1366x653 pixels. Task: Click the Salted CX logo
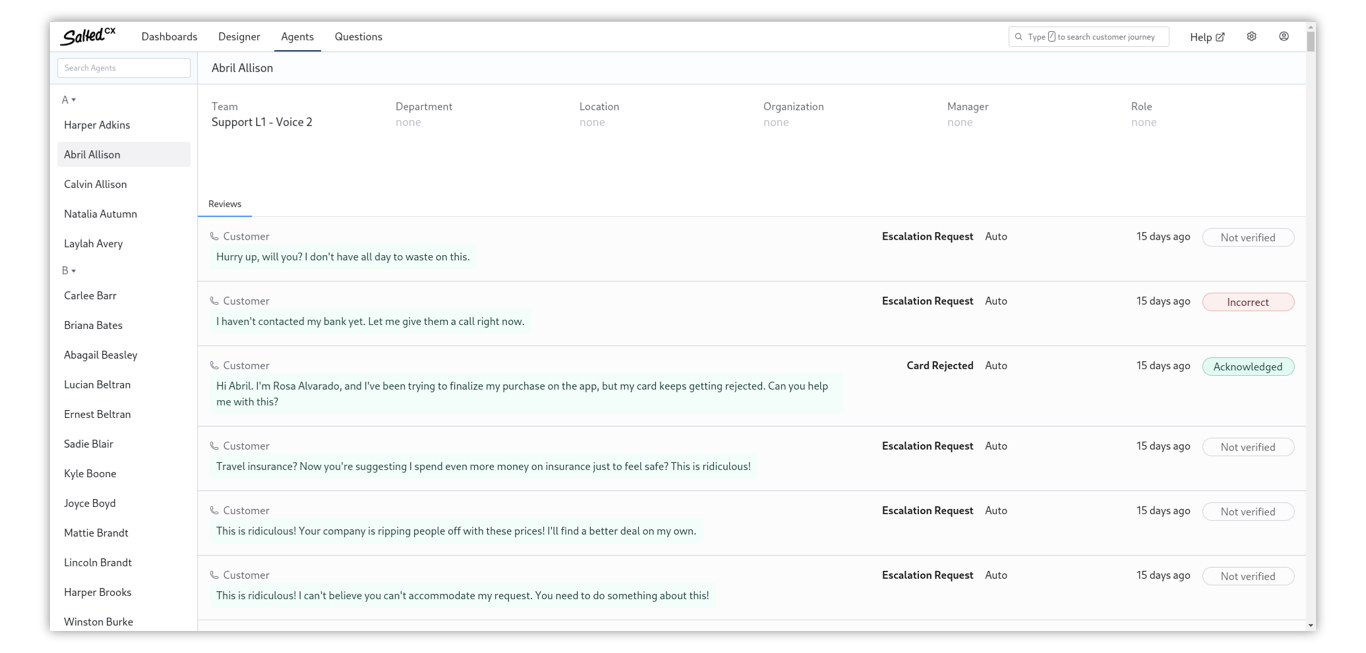coord(88,36)
